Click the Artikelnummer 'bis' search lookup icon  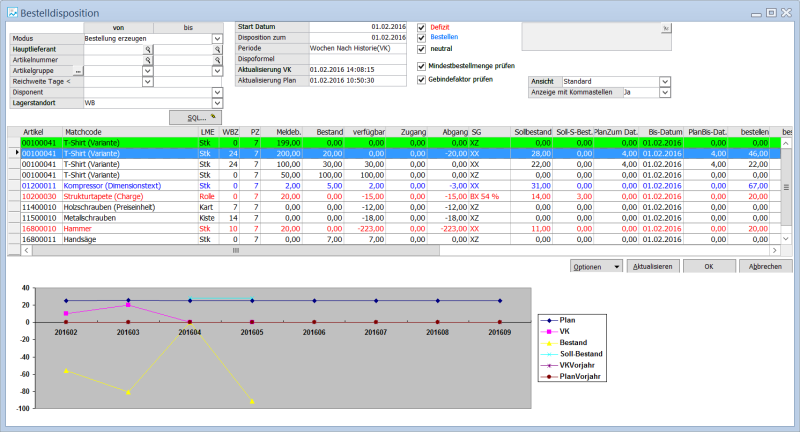[x=216, y=60]
